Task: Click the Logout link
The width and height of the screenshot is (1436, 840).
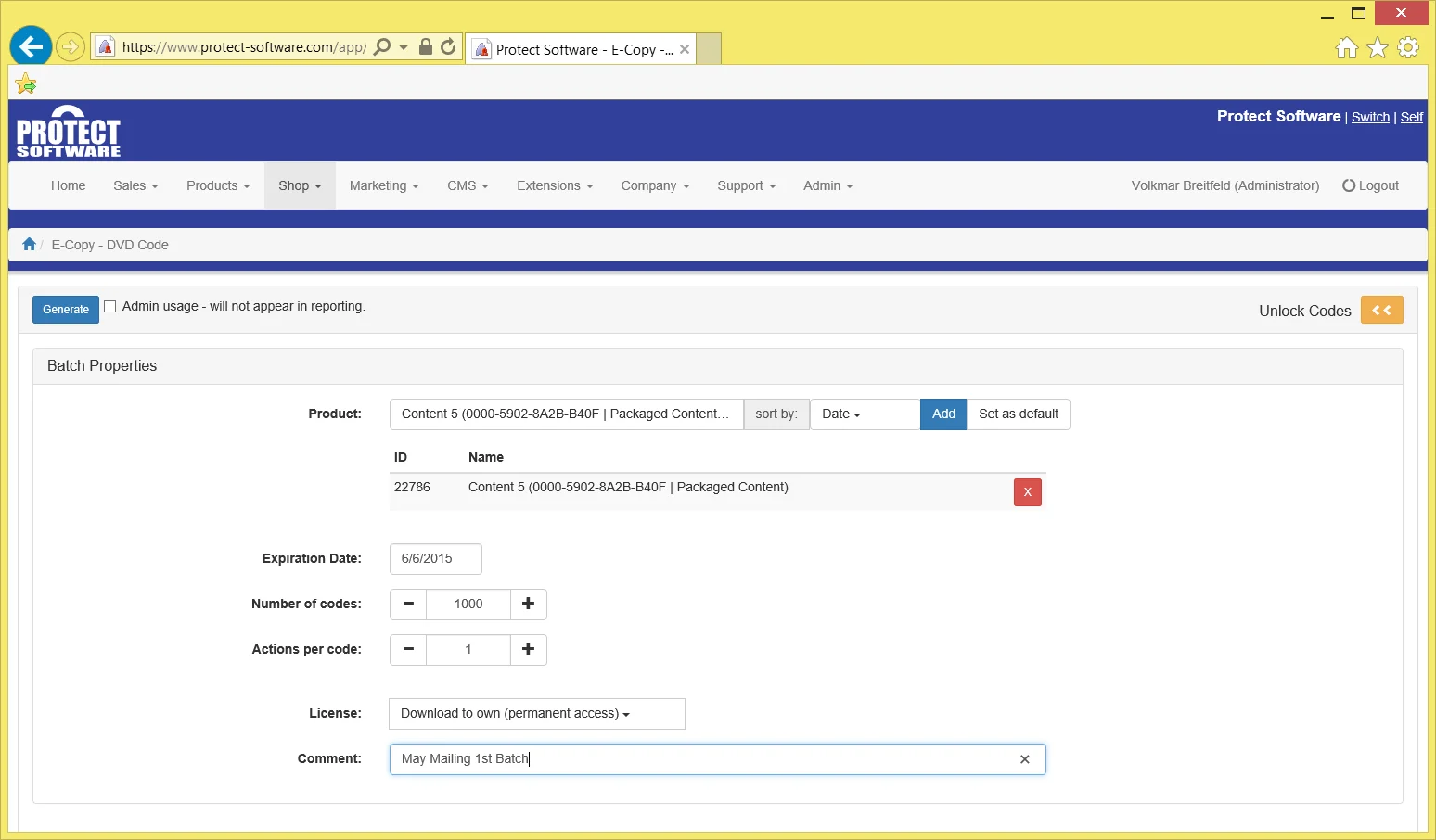Action: coord(1370,185)
